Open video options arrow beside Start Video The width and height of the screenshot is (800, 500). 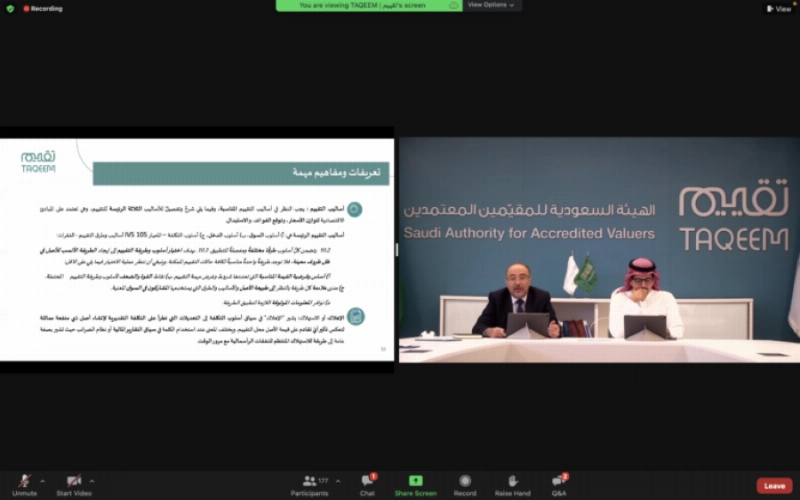point(92,481)
